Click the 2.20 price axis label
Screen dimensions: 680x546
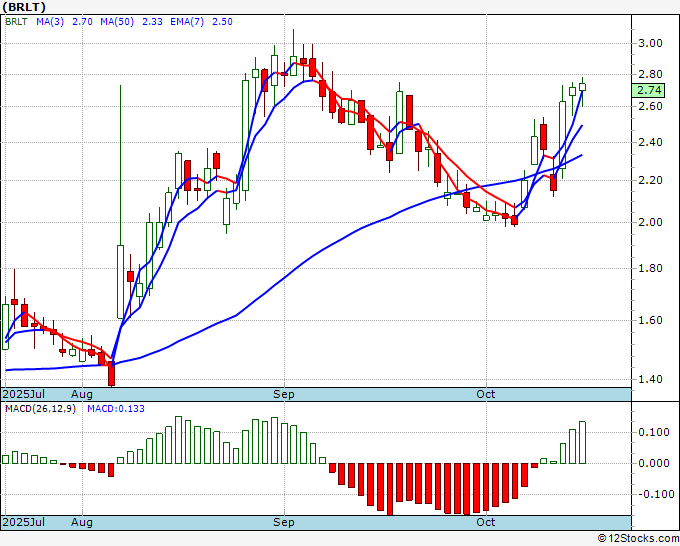[650, 180]
